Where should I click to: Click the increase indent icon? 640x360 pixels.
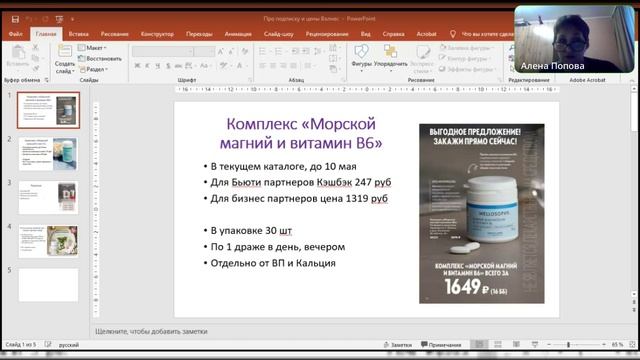coord(306,51)
